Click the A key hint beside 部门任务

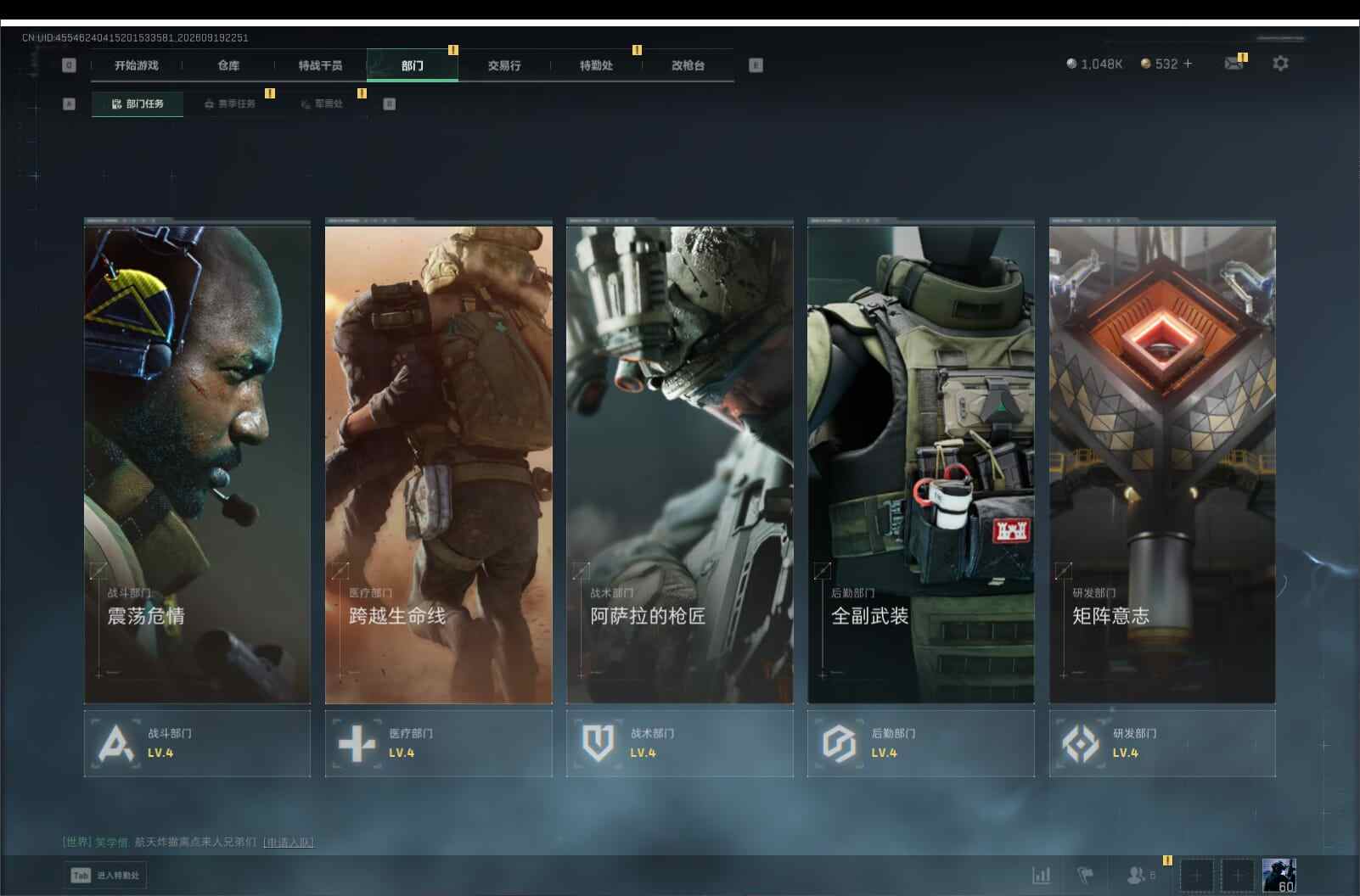[x=69, y=104]
